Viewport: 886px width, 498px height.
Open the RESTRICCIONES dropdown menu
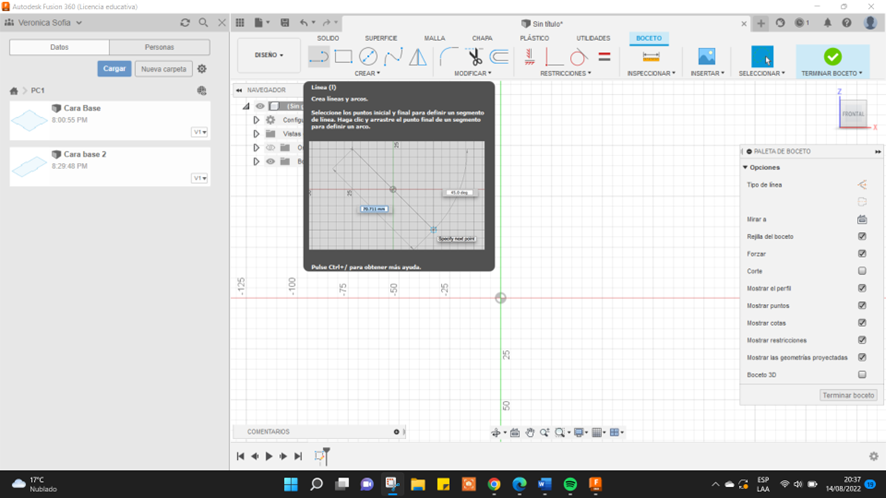(x=566, y=73)
